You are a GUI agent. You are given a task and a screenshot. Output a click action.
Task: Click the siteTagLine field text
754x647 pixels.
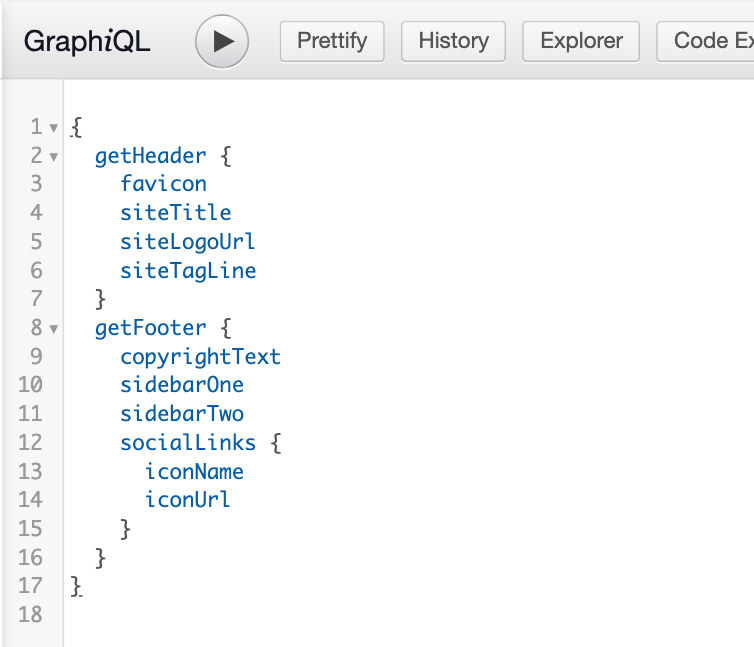click(x=188, y=271)
